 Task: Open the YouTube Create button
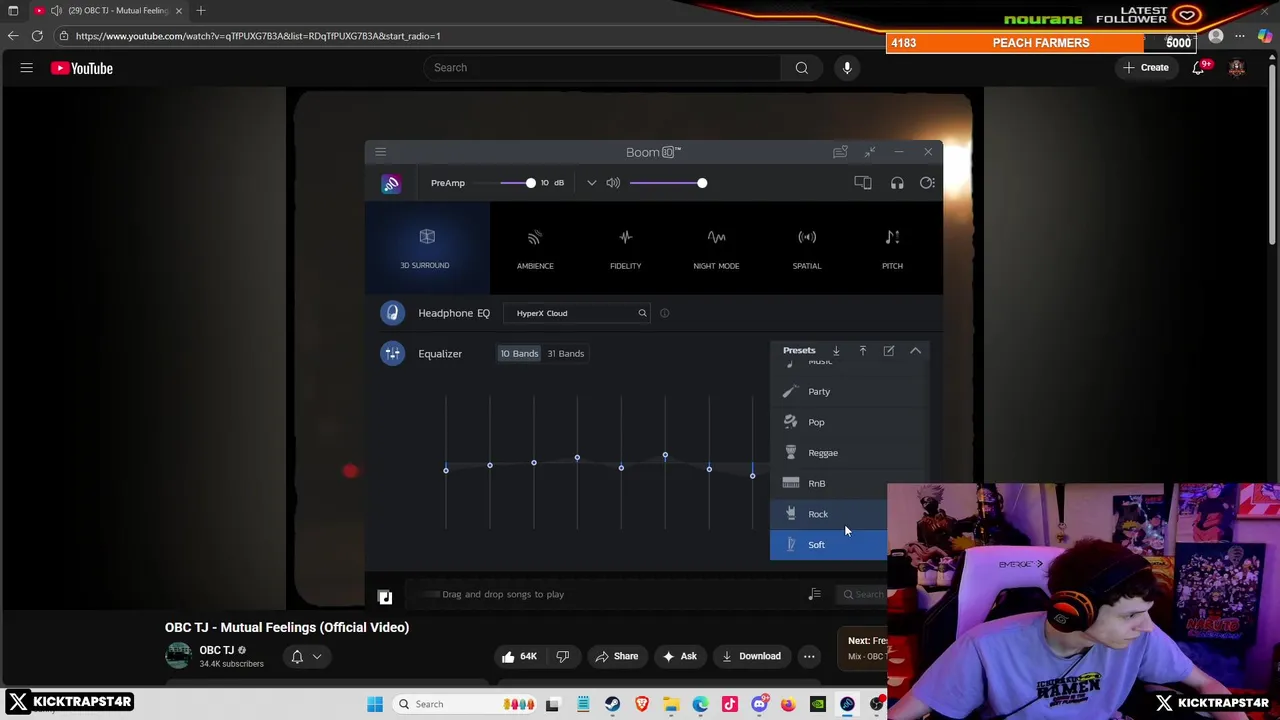click(x=1145, y=68)
